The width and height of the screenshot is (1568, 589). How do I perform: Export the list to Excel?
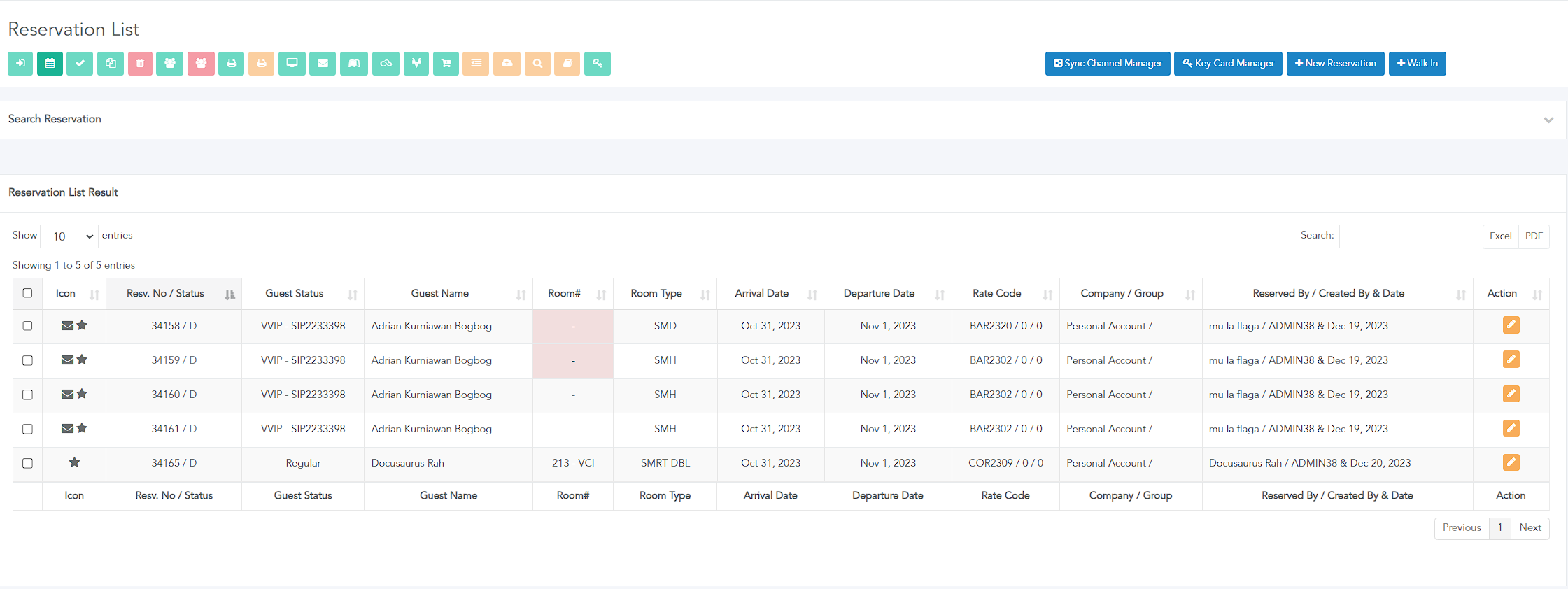1500,236
